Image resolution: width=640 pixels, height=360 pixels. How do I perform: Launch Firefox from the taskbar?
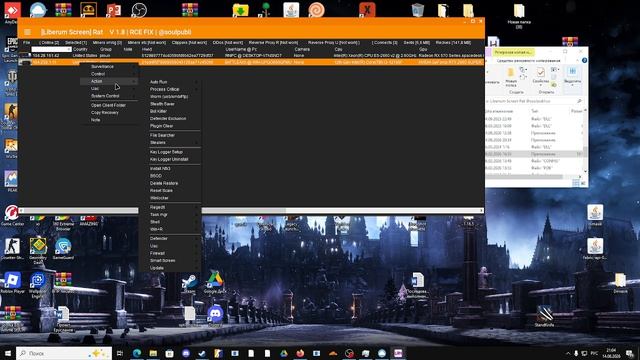(x=300, y=353)
